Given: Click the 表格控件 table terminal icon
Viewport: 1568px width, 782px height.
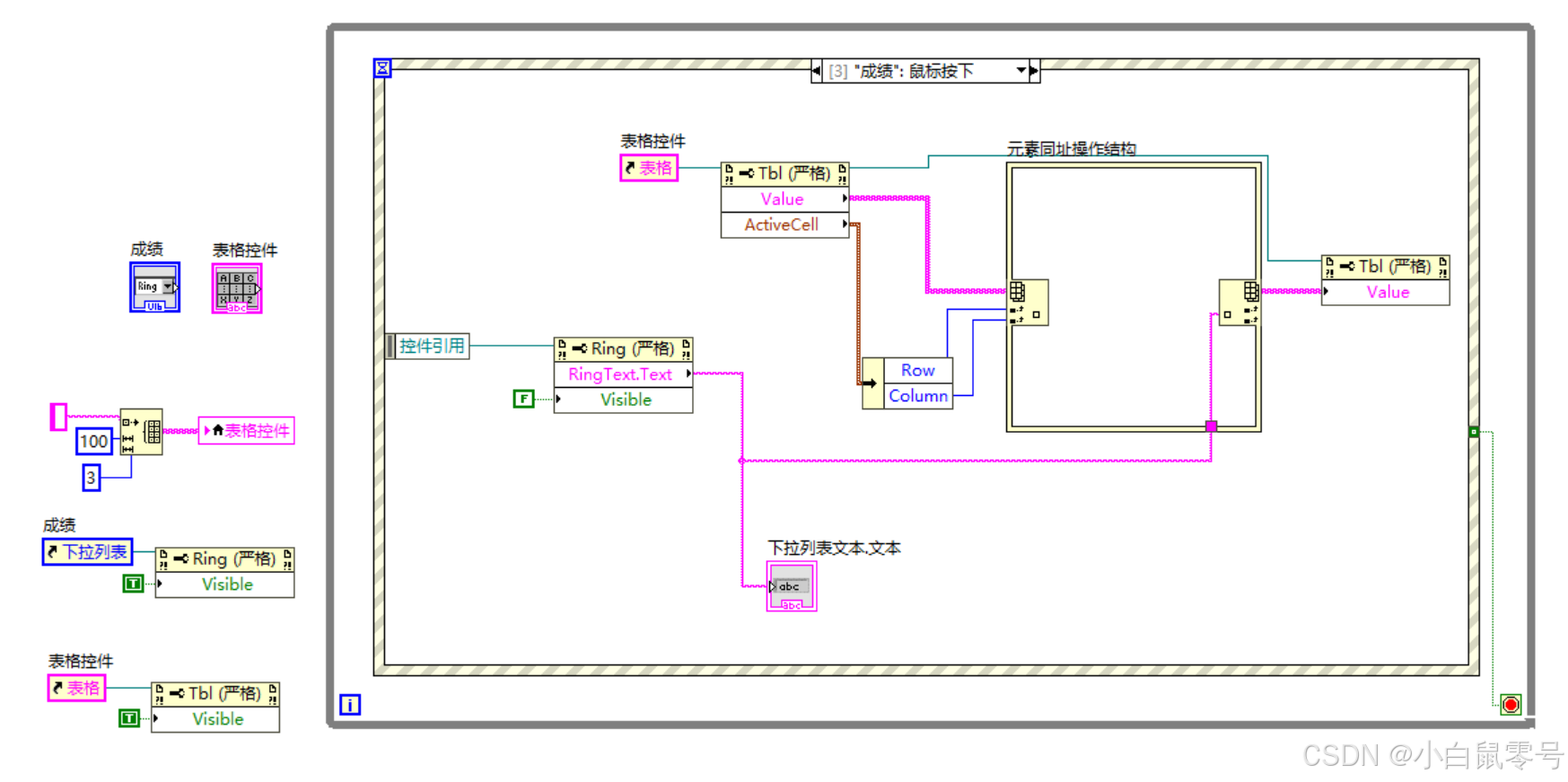Looking at the screenshot, I should pyautogui.click(x=237, y=288).
